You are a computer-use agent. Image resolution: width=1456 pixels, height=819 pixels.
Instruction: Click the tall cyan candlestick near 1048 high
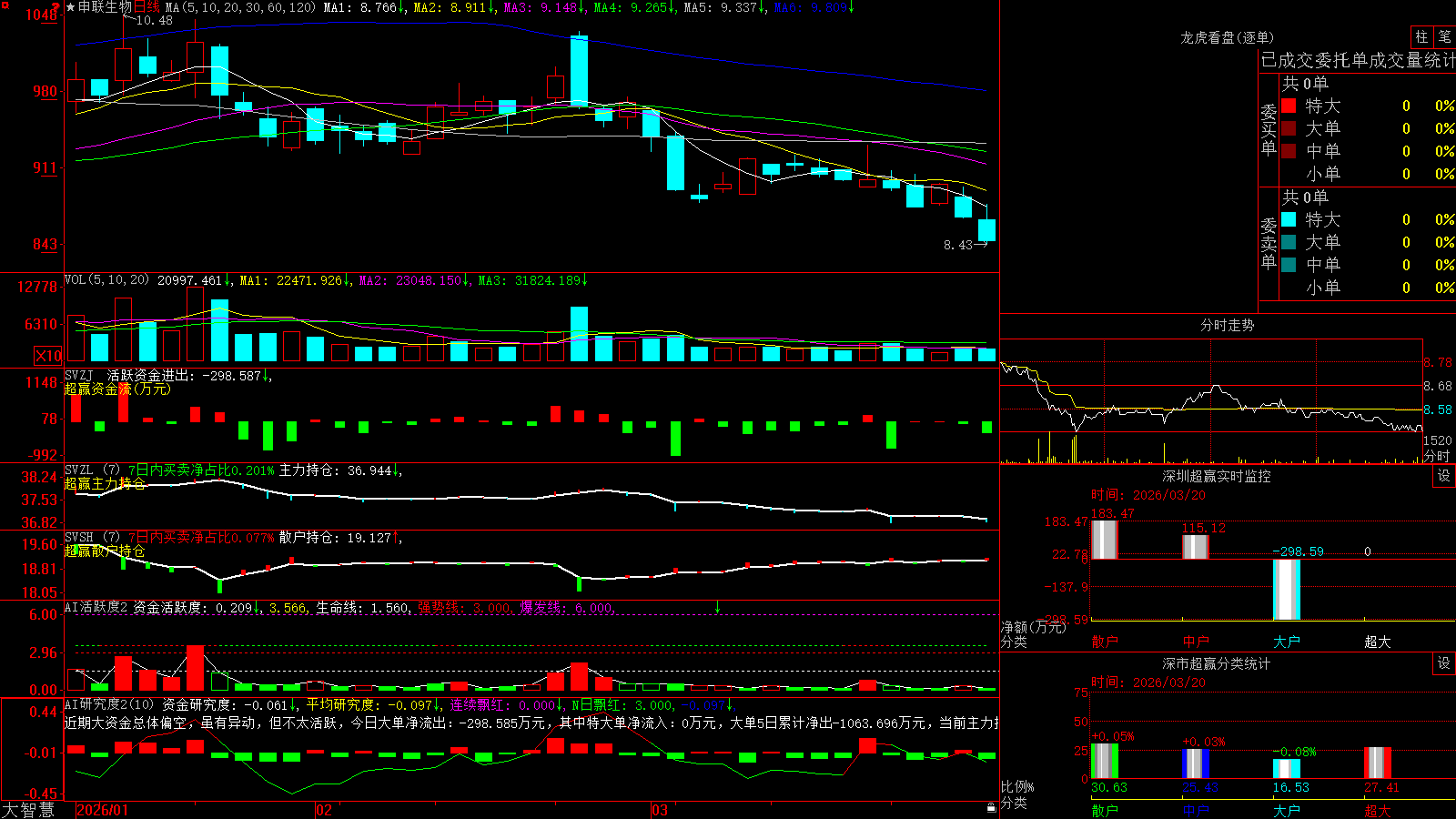tap(579, 71)
